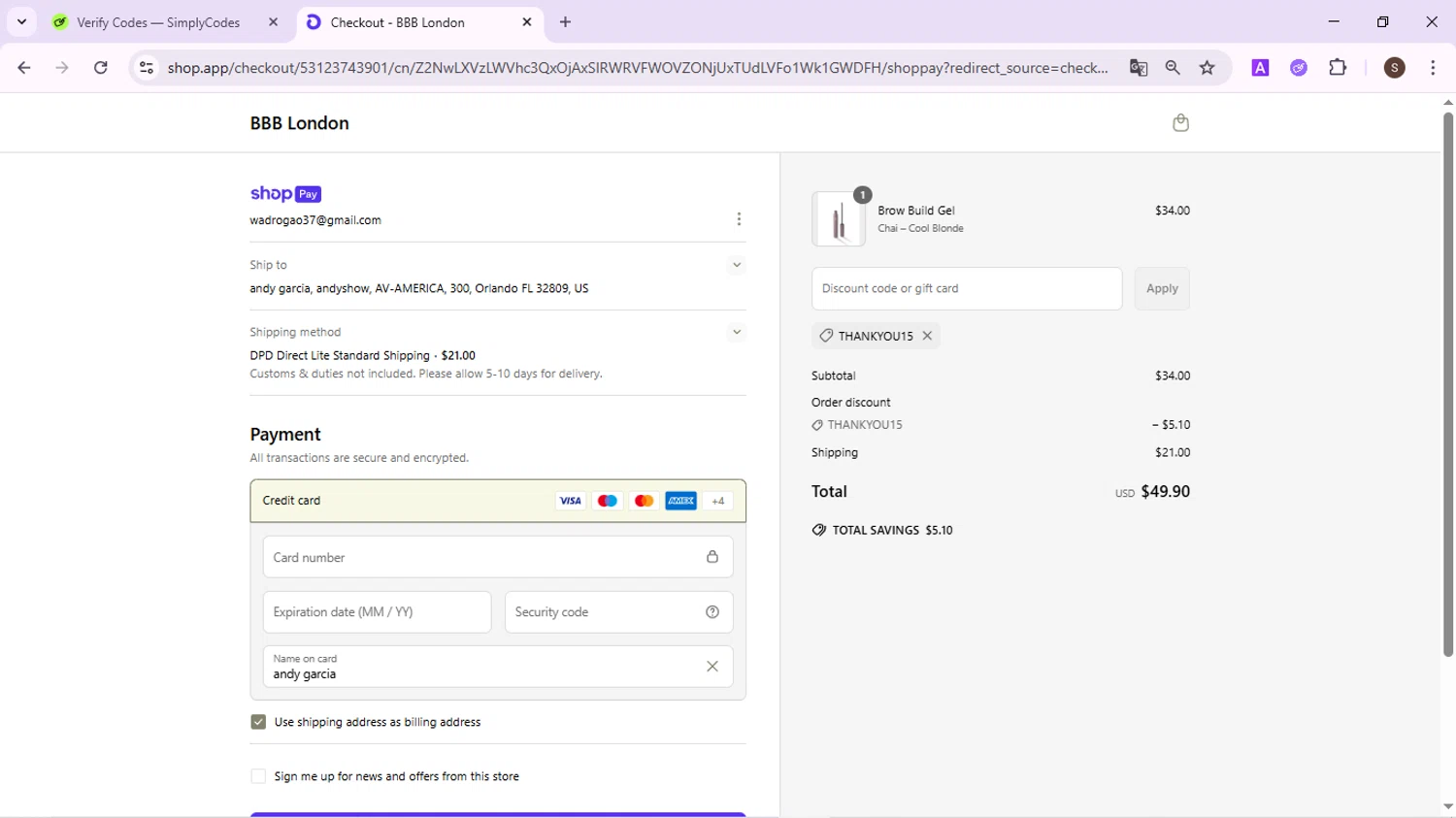The height and width of the screenshot is (818, 1456).
Task: Click the Shop Pay logo
Action: click(285, 194)
